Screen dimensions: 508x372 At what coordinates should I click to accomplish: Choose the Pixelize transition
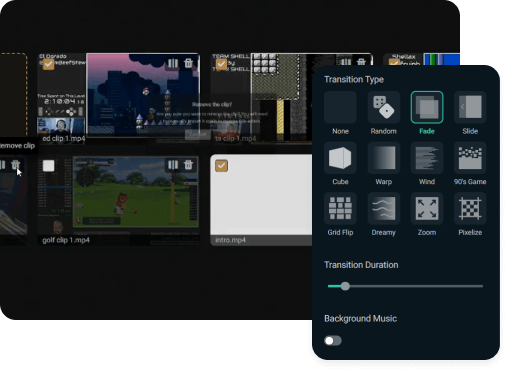pyautogui.click(x=470, y=209)
